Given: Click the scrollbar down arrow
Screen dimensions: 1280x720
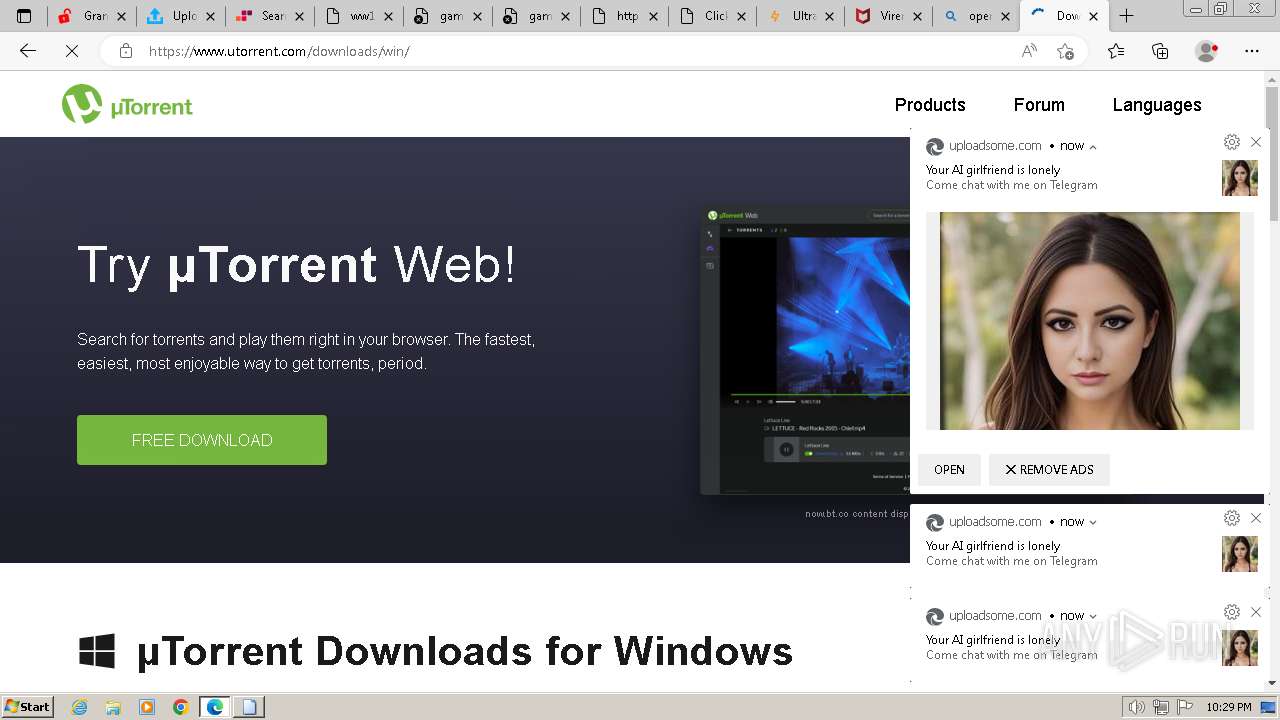Looking at the screenshot, I should (x=1272, y=683).
